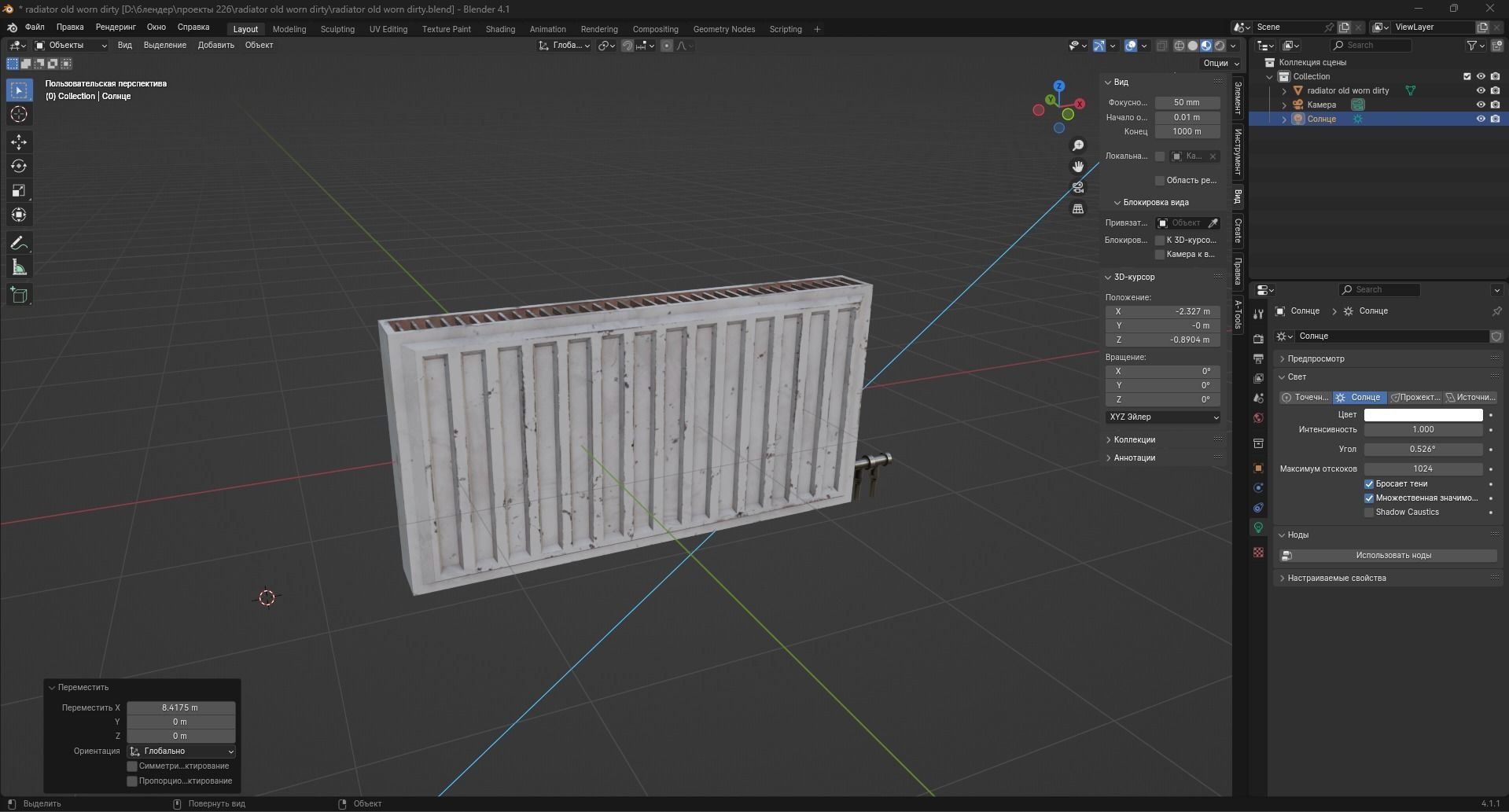This screenshot has height=812, width=1509.
Task: Toggle viewport overlays button
Action: pos(1131,46)
